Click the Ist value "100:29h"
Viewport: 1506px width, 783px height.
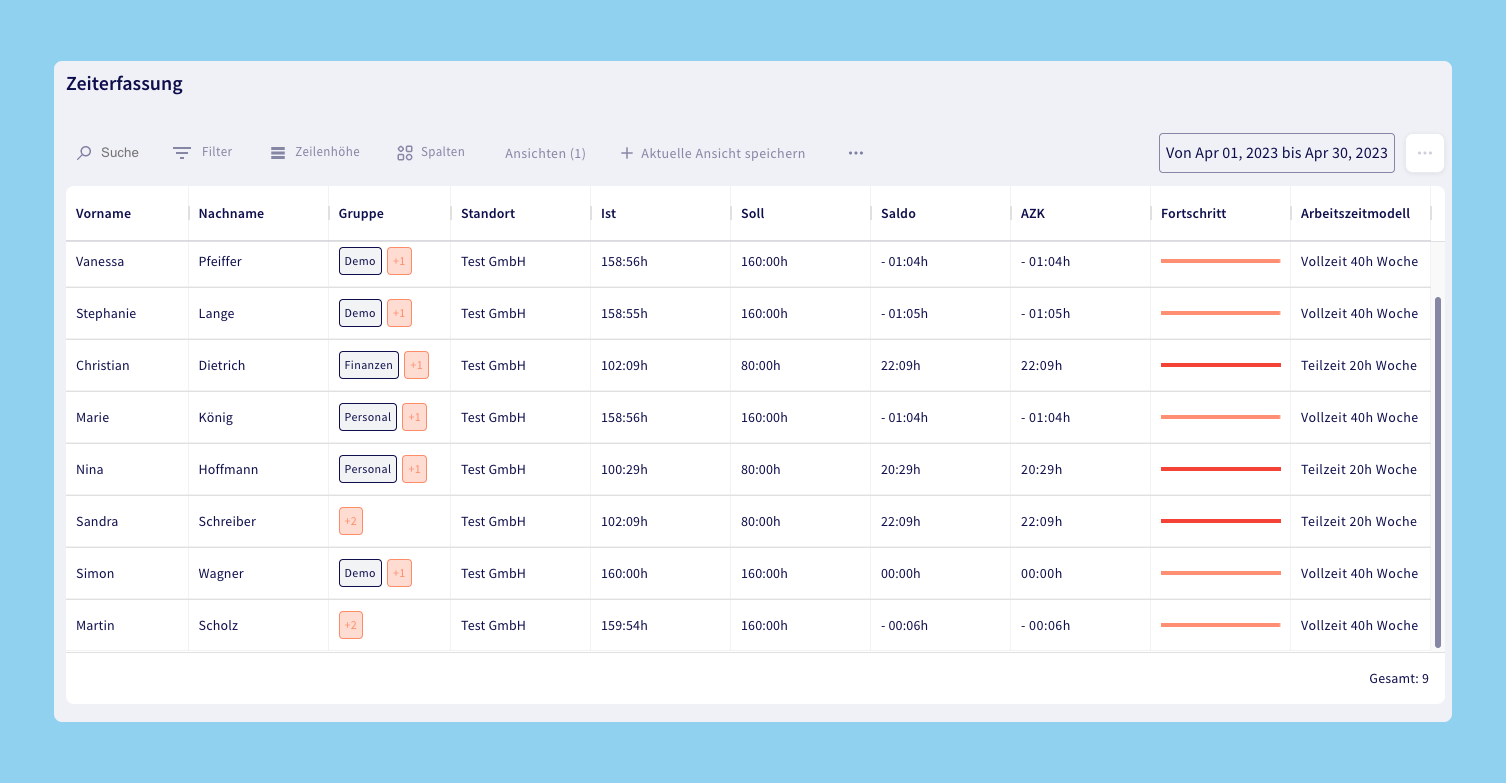pos(624,469)
